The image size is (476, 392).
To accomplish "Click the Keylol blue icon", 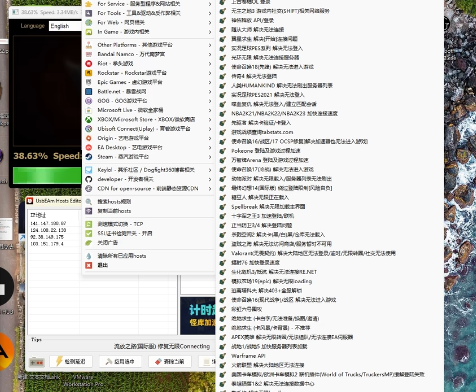I will (89, 170).
